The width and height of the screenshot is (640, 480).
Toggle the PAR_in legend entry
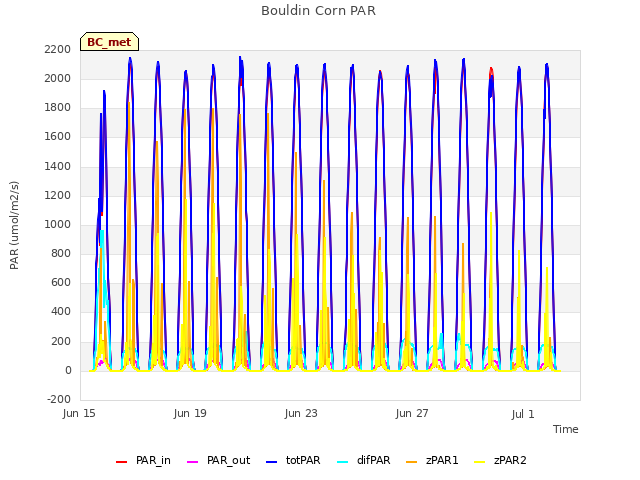tap(143, 460)
